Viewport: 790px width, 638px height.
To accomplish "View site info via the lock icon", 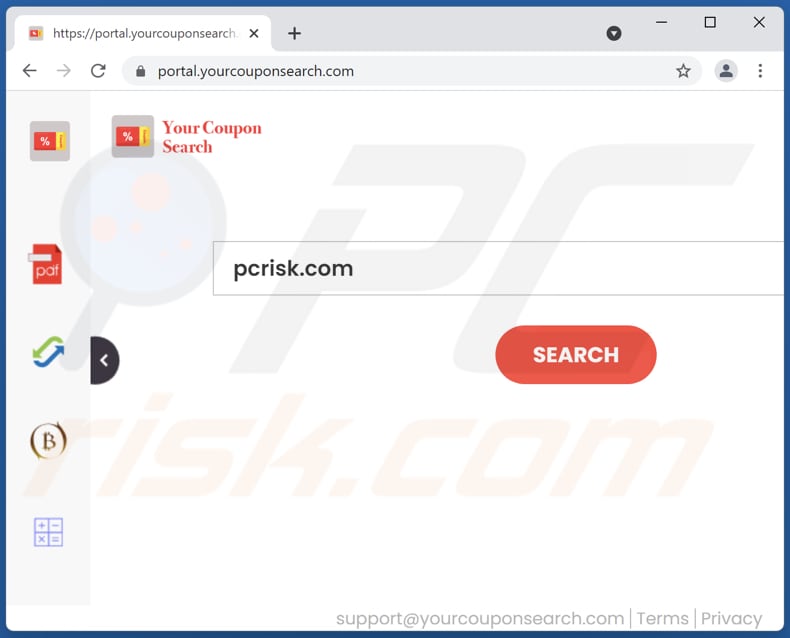I will pyautogui.click(x=141, y=71).
